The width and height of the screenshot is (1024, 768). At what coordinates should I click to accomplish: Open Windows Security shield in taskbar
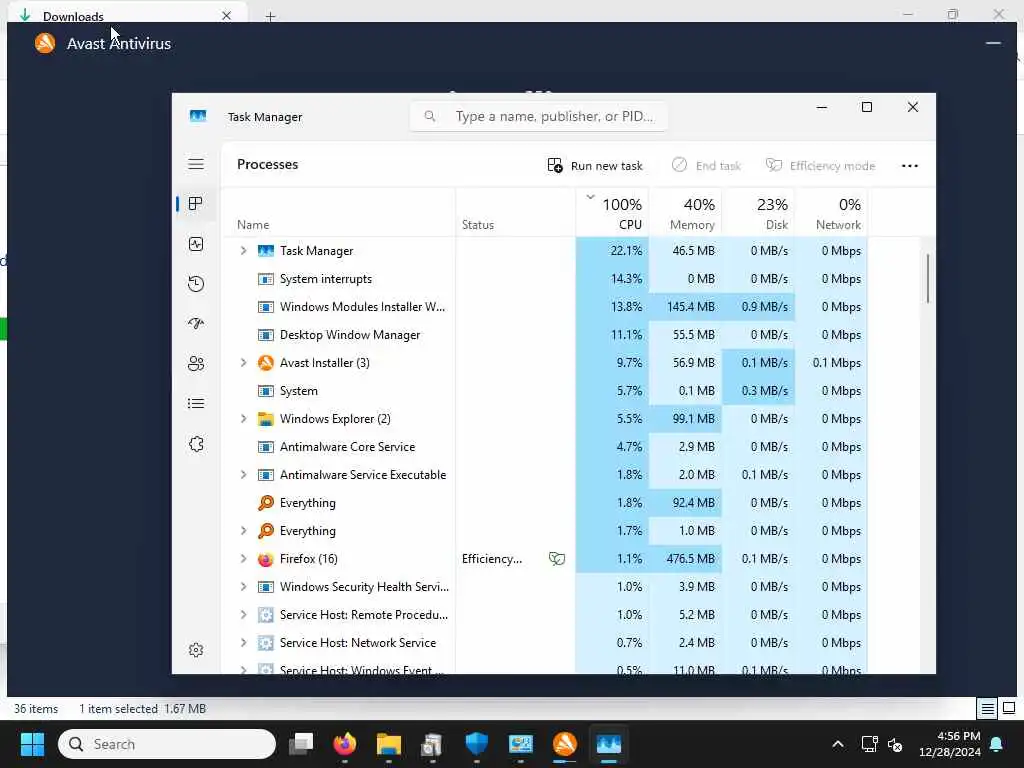[477, 744]
